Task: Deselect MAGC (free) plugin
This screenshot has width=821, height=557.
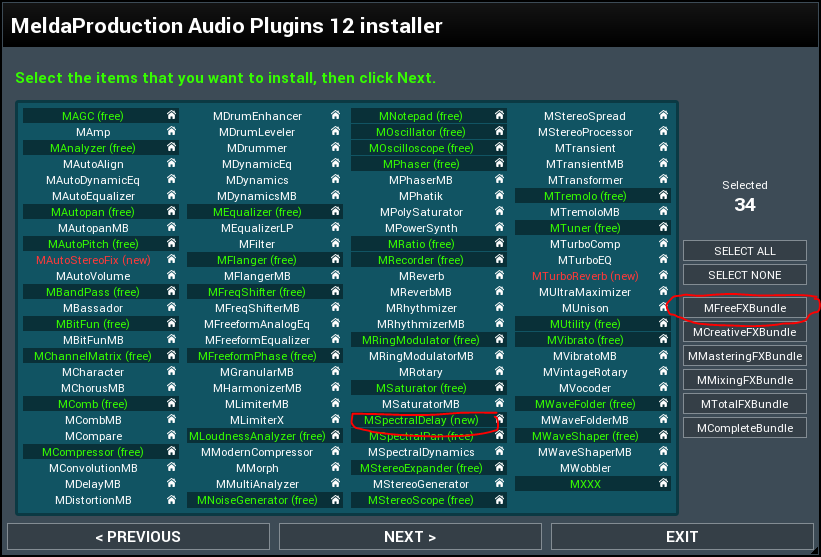Action: 93,116
